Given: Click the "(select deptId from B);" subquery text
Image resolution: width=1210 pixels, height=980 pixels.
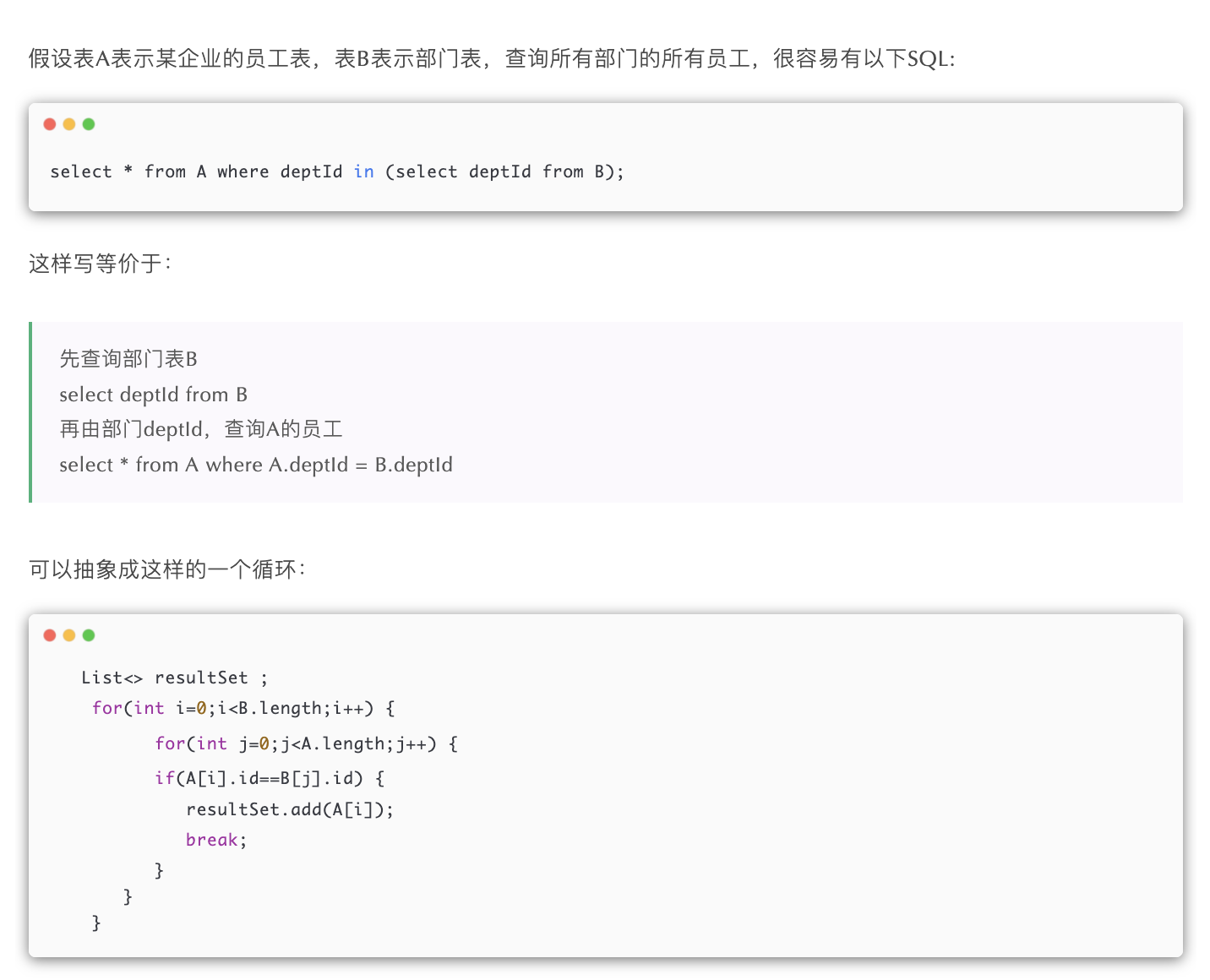Looking at the screenshot, I should coord(504,171).
